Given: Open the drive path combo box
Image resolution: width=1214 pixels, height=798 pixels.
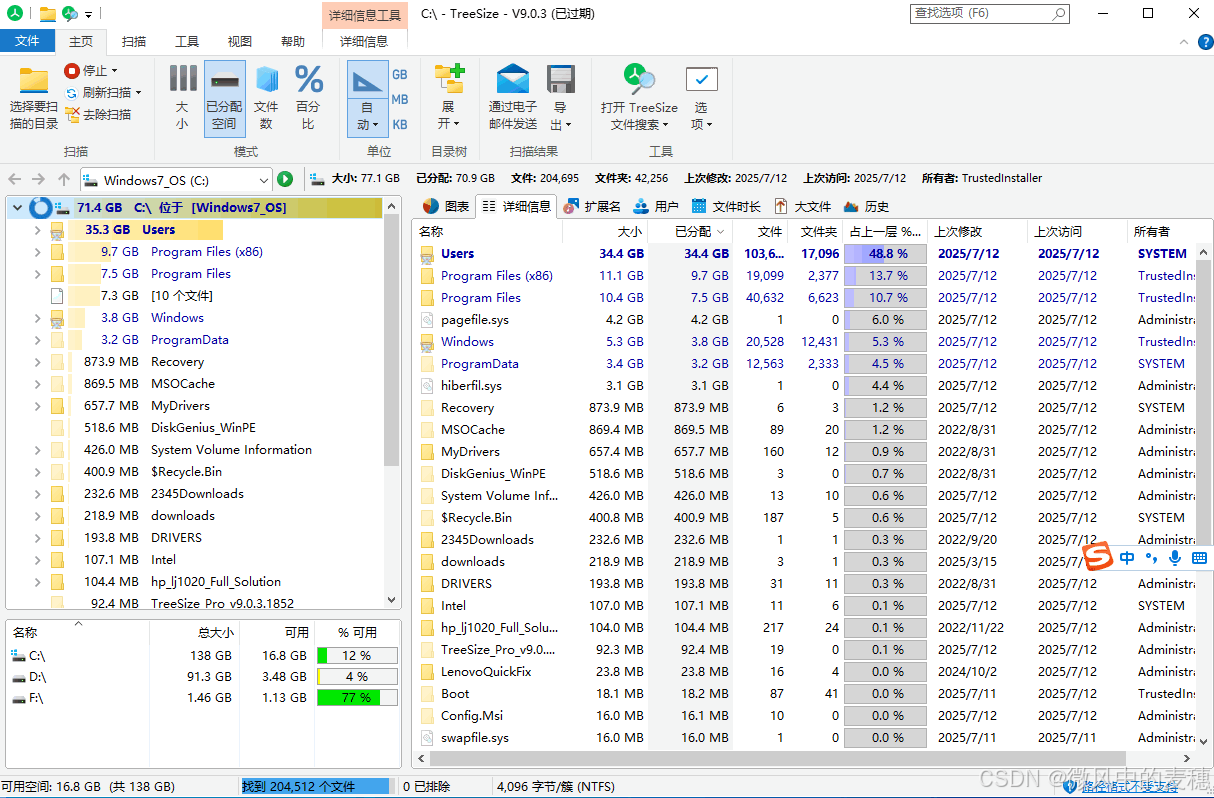Looking at the screenshot, I should point(175,180).
